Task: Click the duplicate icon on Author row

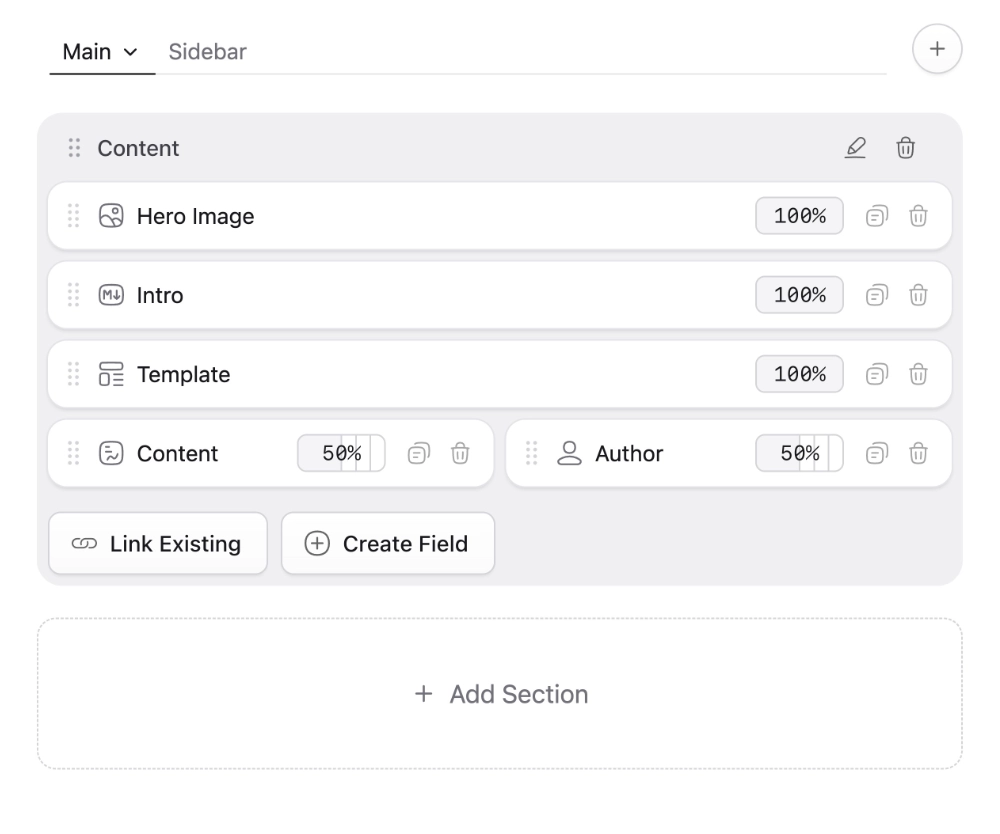Action: tap(876, 453)
